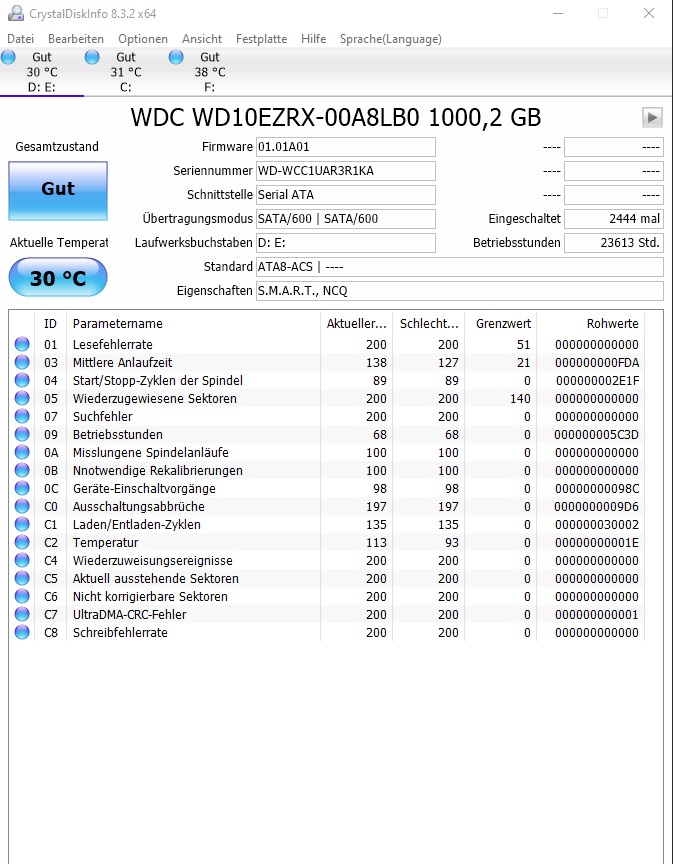Click status icon of Laden/Entladen-Zyklen row
The height and width of the screenshot is (864, 673).
click(x=22, y=525)
